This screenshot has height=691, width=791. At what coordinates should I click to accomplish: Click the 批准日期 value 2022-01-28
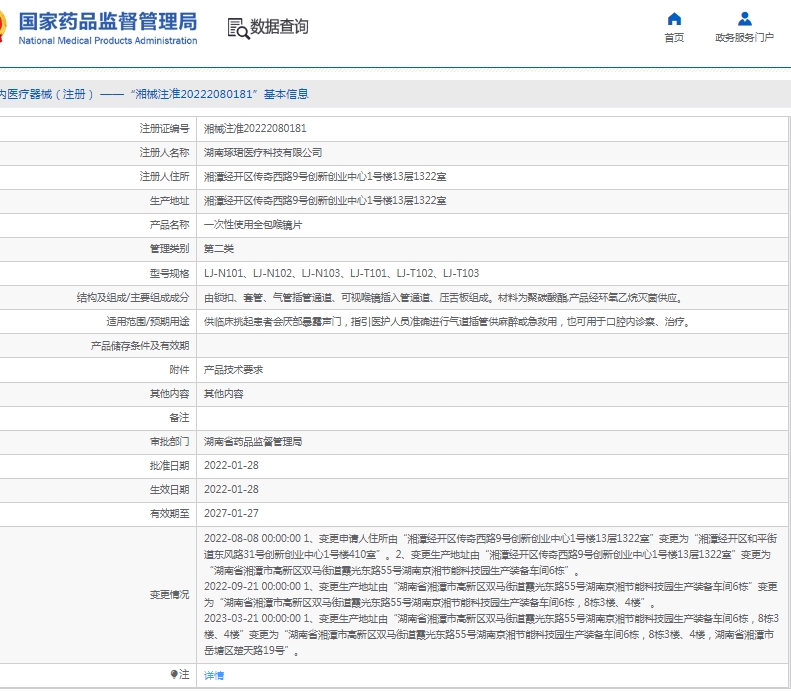231,466
